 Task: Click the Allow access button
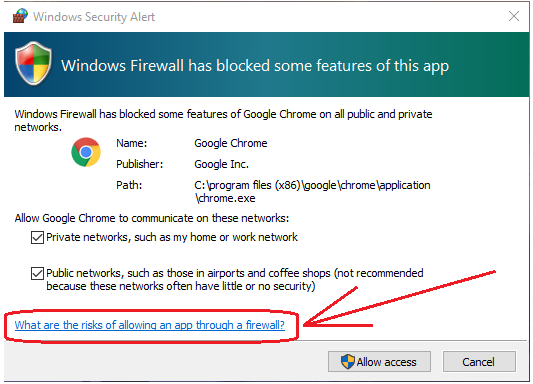pyautogui.click(x=379, y=362)
